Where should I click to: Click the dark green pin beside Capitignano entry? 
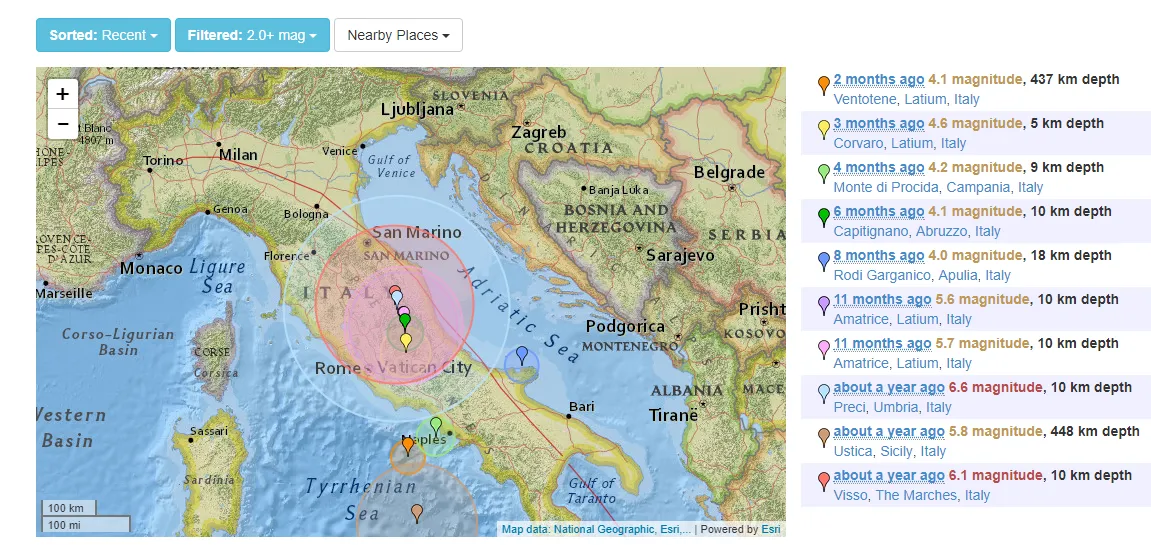[x=824, y=217]
